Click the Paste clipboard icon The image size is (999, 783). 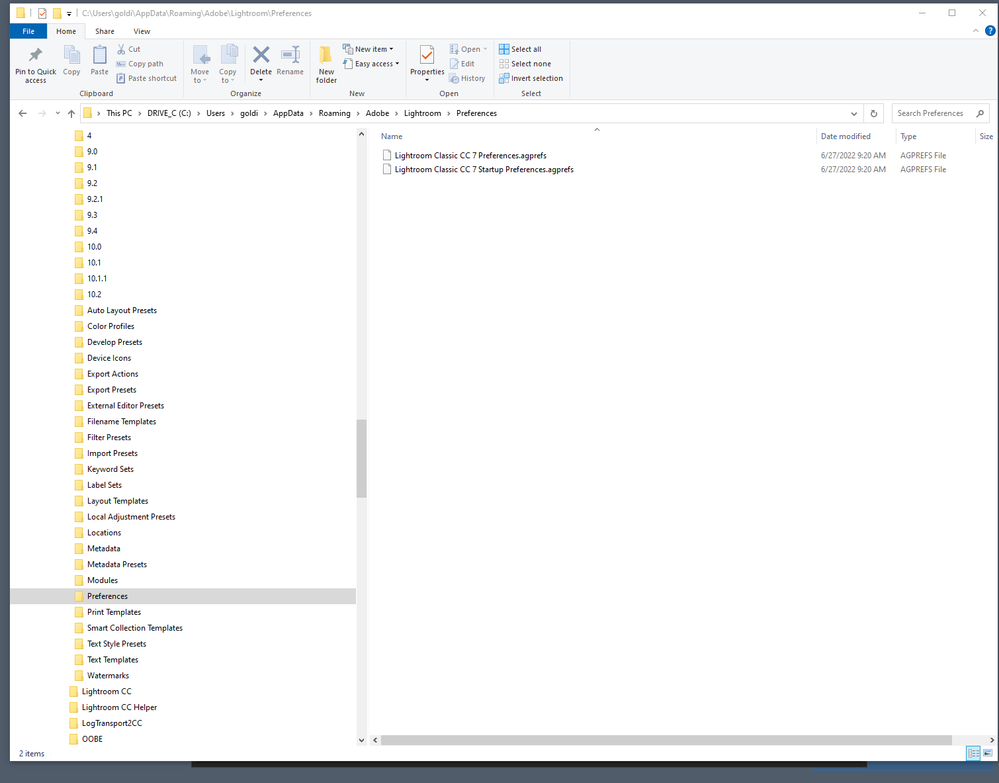[x=99, y=55]
